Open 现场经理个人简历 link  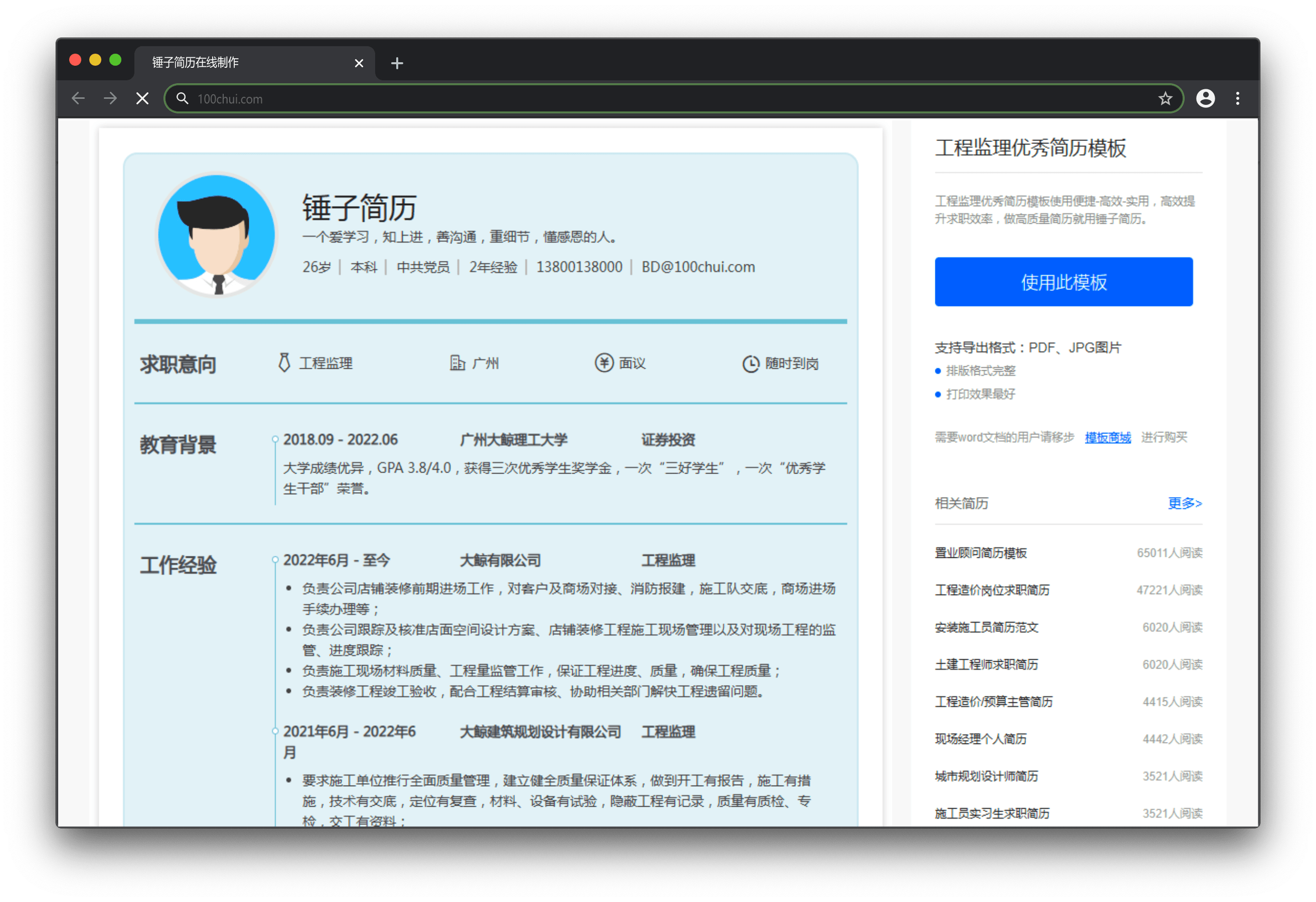[x=980, y=739]
